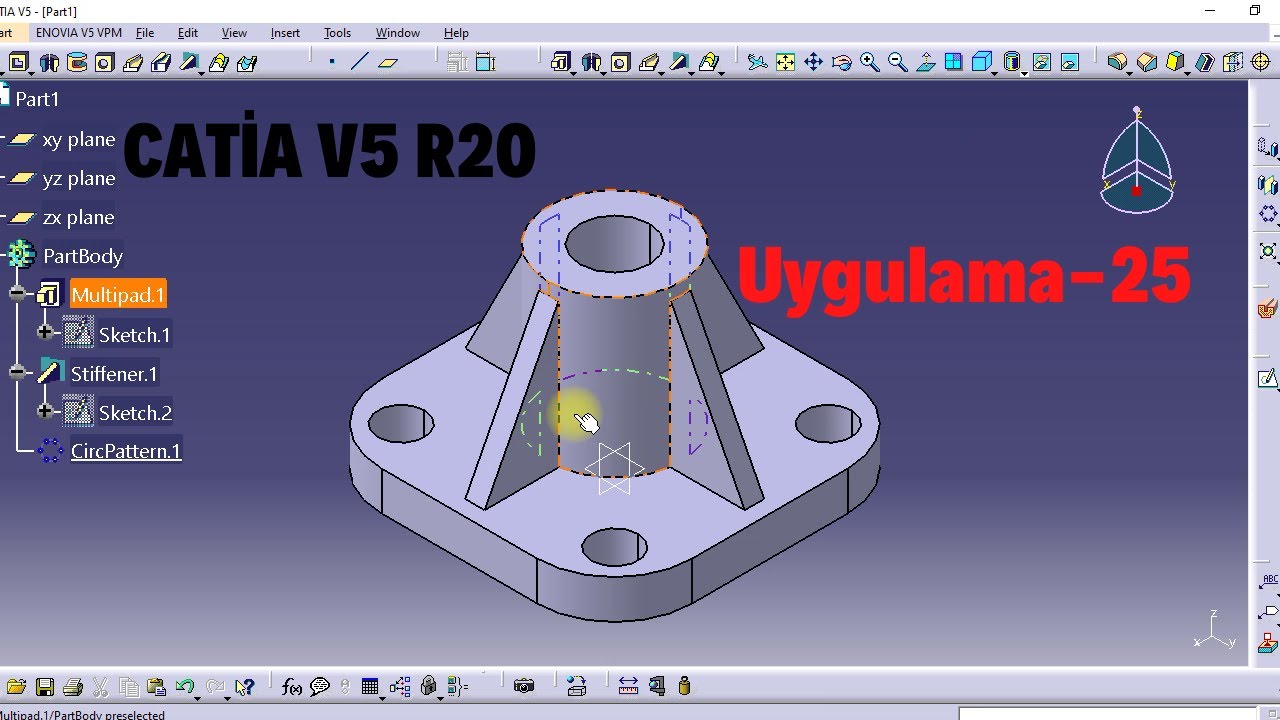Click the Capture camera icon
The height and width of the screenshot is (720, 1280).
pos(524,687)
